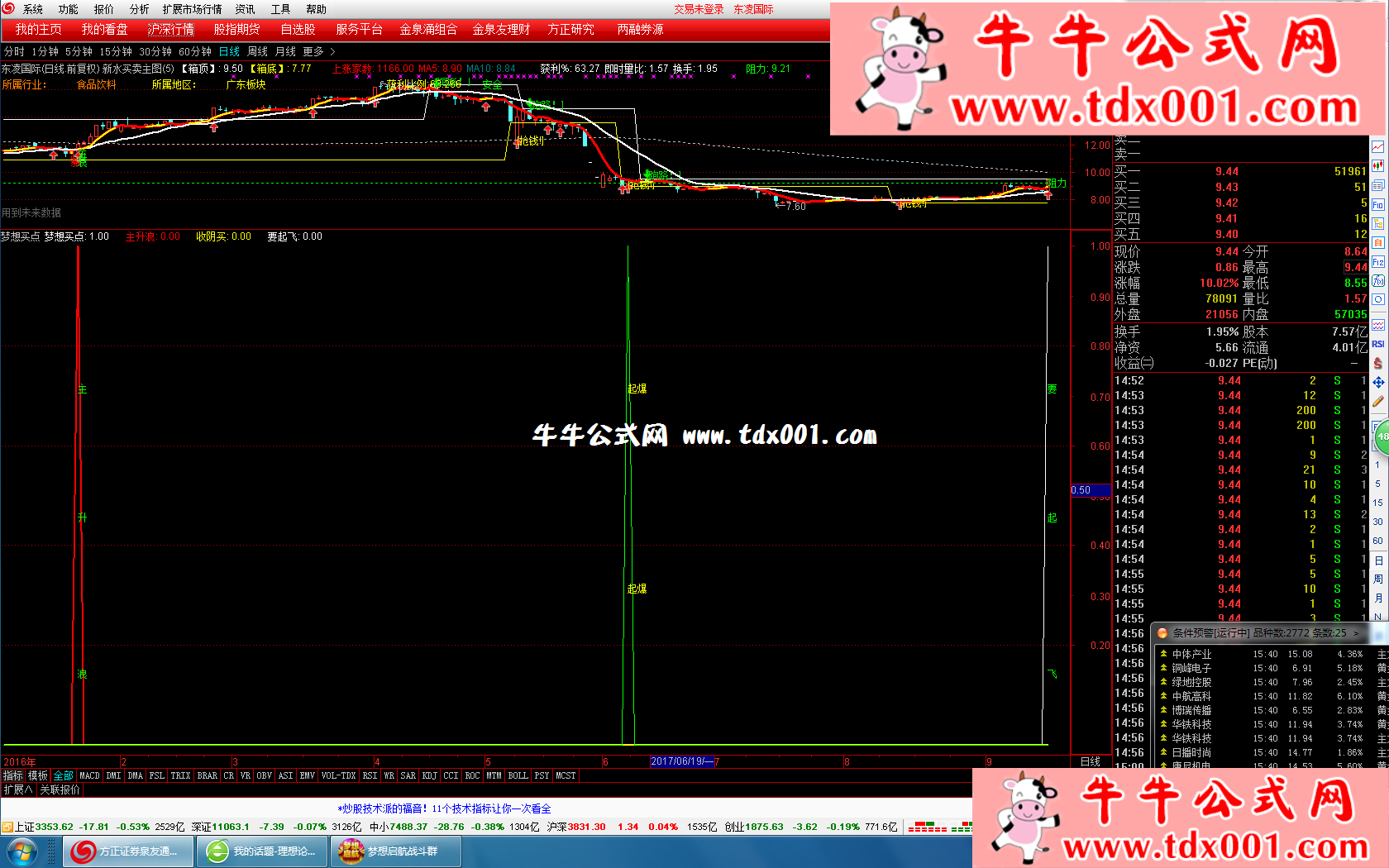This screenshot has width=1389, height=868.
Task: Select the VOL-TDX indicator tab
Action: pyautogui.click(x=338, y=775)
